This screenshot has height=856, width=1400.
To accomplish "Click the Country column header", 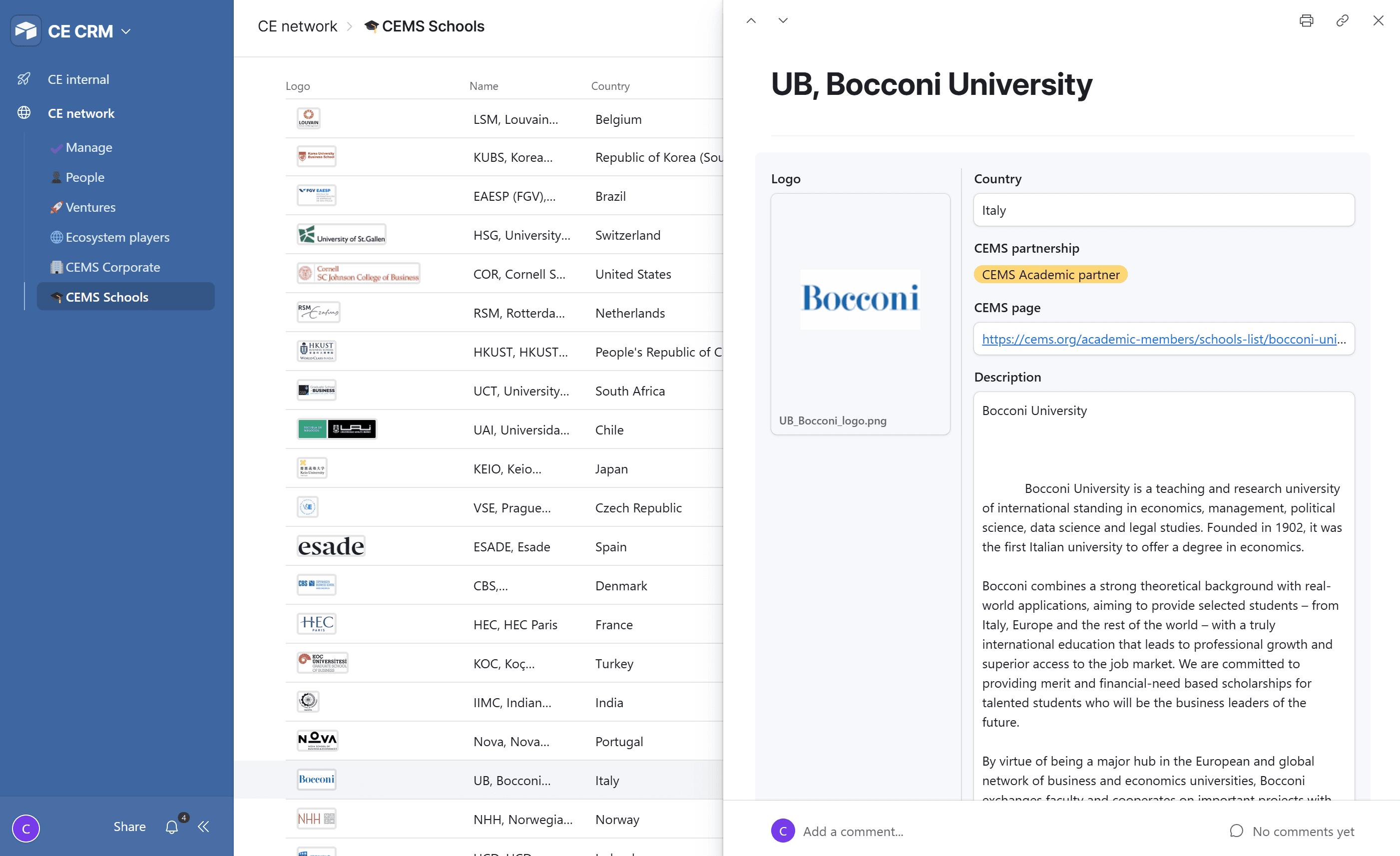I will point(610,86).
